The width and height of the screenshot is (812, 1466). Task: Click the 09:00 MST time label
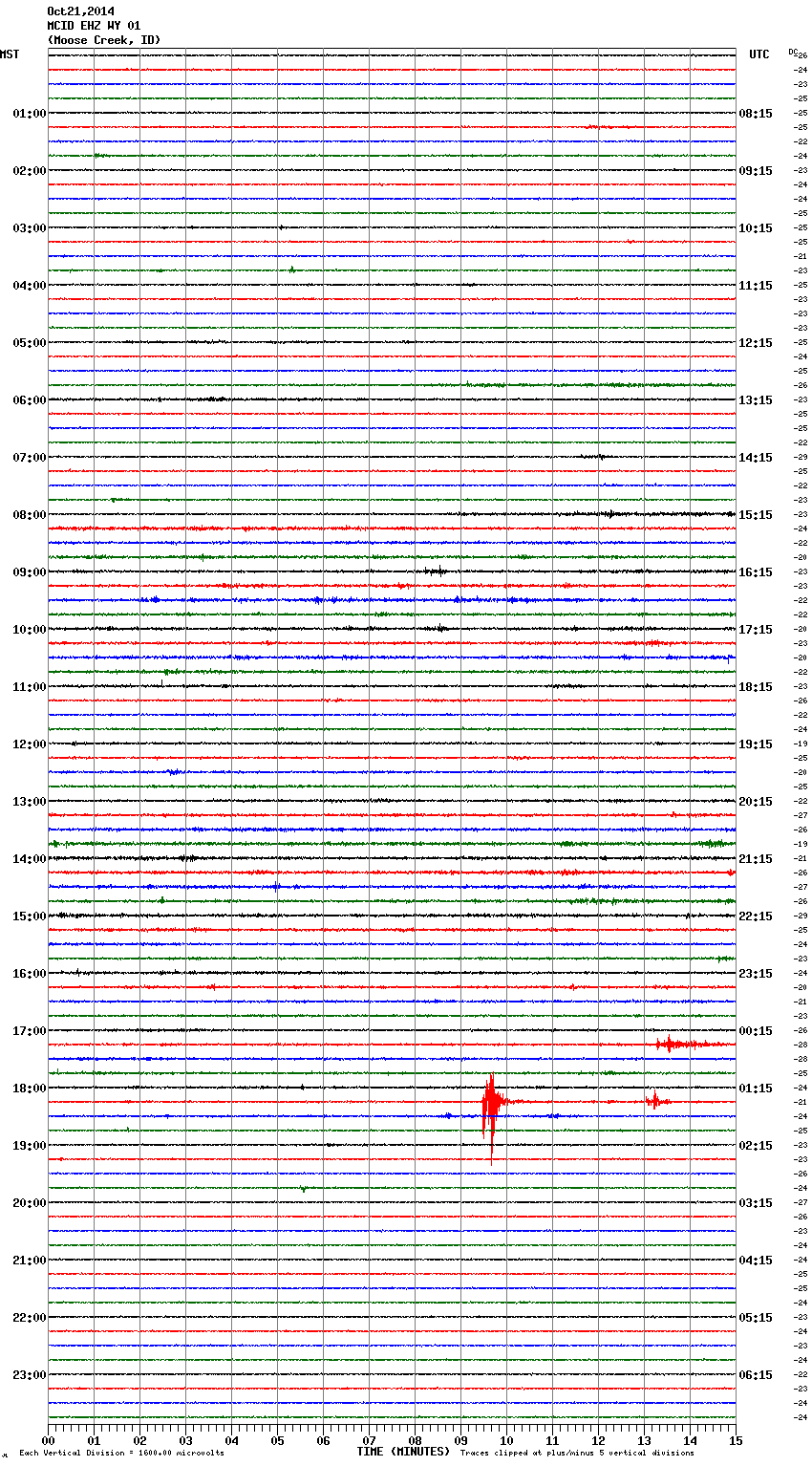29,572
